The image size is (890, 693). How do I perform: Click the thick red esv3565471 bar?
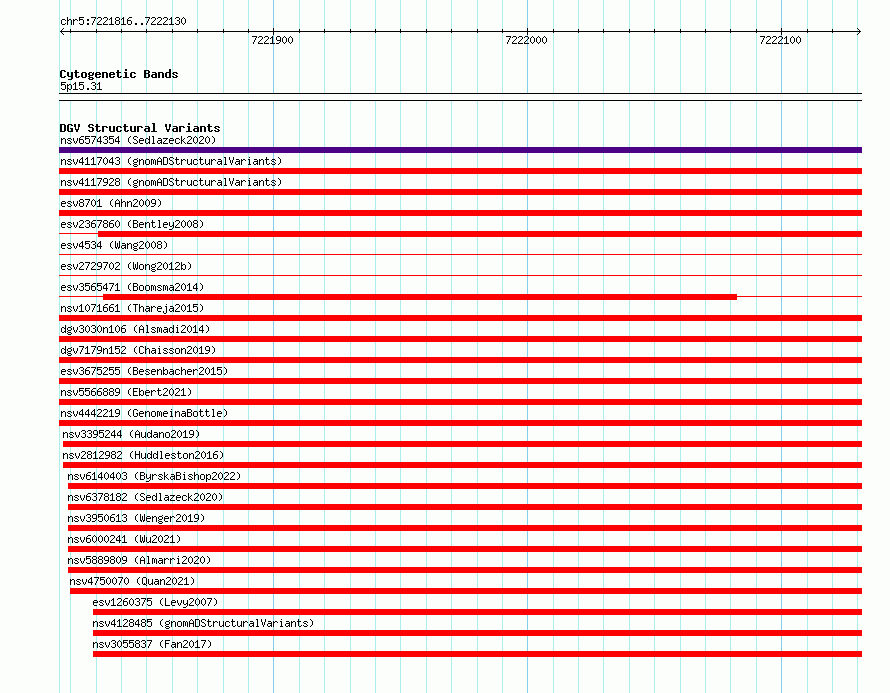[420, 297]
